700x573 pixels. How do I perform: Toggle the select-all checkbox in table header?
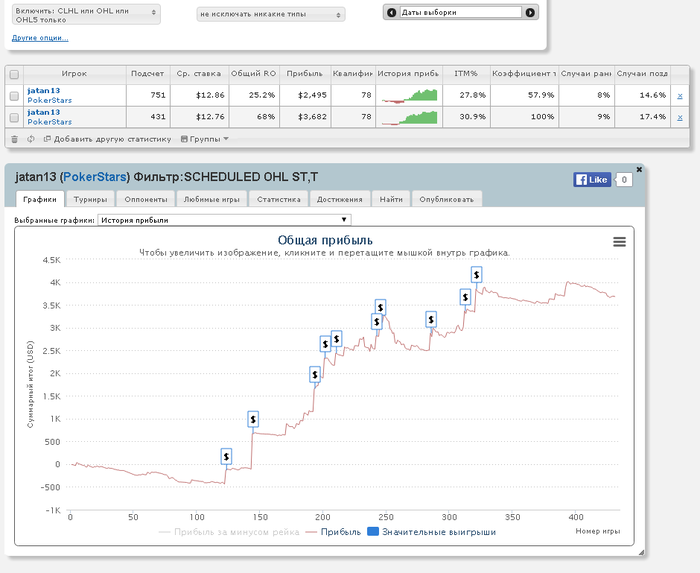point(14,74)
